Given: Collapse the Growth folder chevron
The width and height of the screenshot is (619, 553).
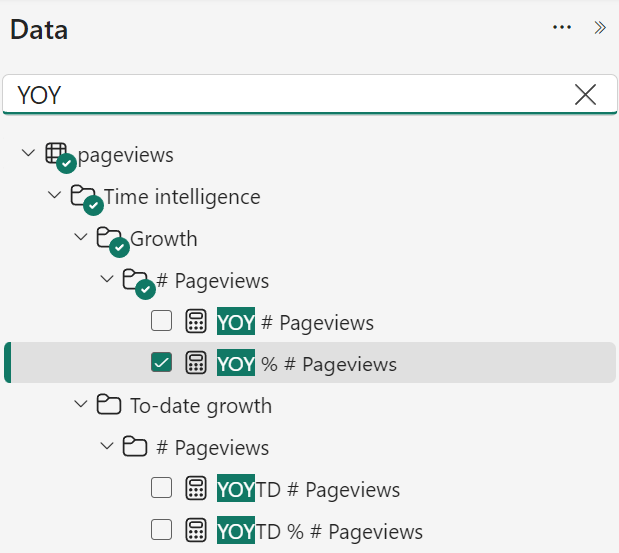Looking at the screenshot, I should click(81, 237).
